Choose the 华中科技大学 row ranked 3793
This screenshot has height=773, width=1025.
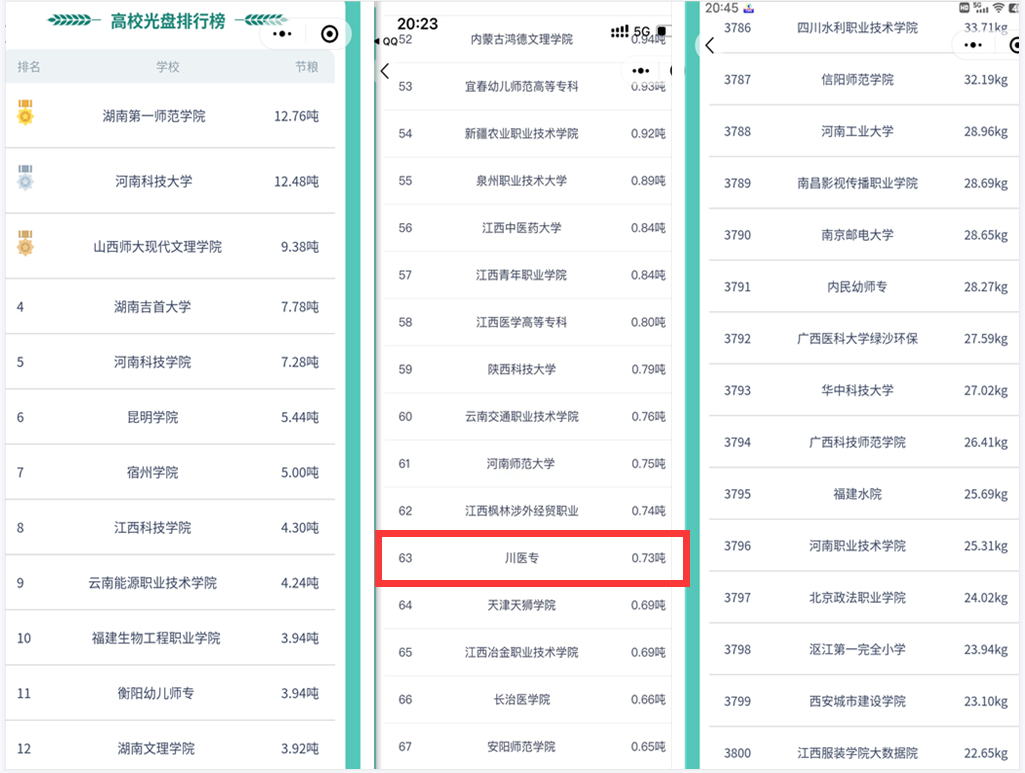[857, 390]
